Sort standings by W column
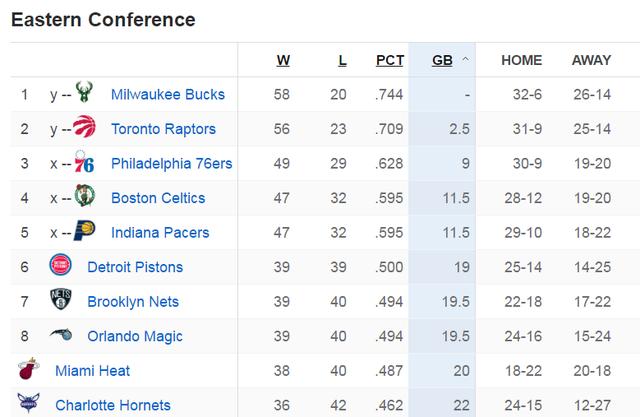 (283, 60)
